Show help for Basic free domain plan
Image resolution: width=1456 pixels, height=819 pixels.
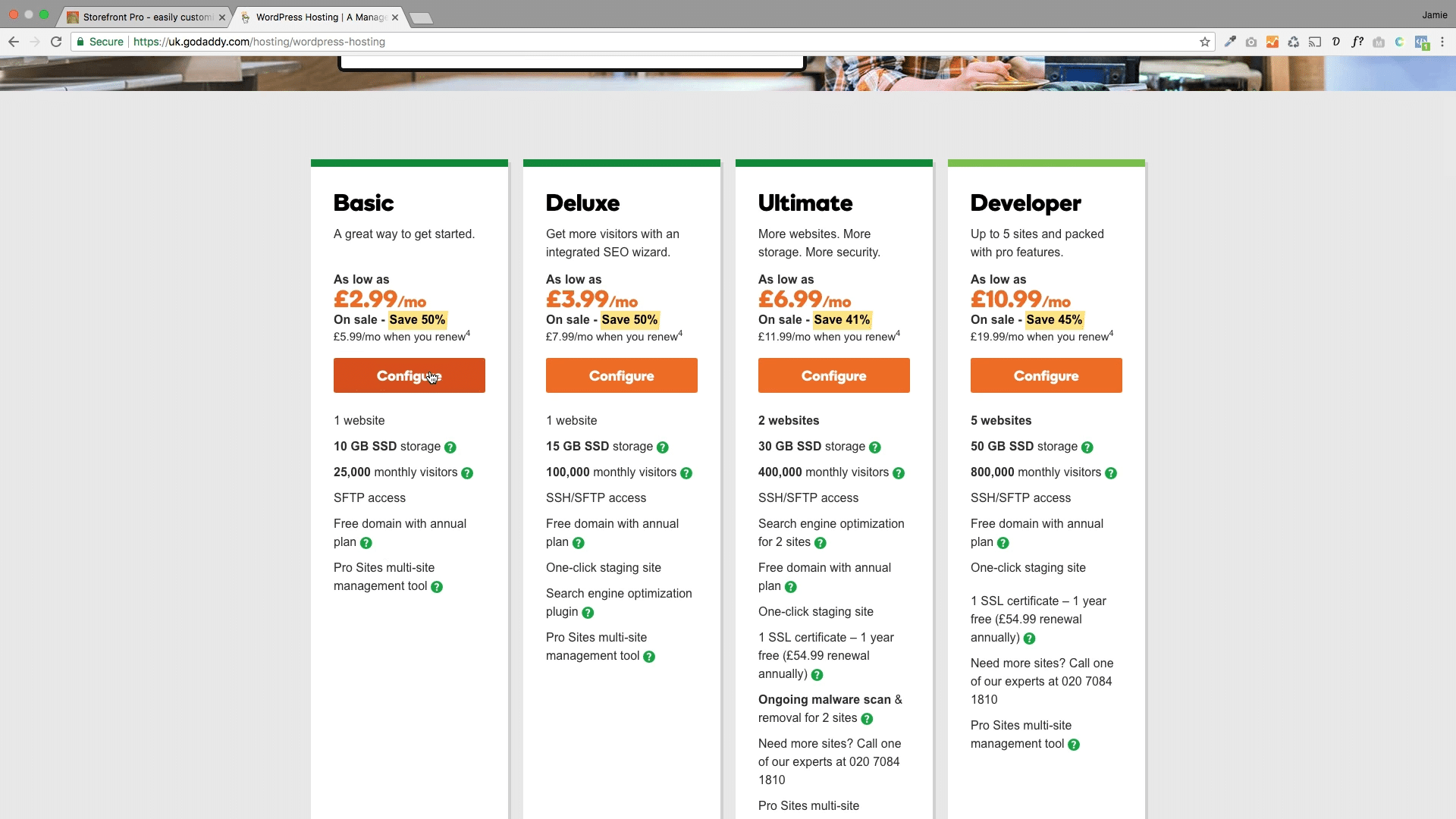click(366, 543)
